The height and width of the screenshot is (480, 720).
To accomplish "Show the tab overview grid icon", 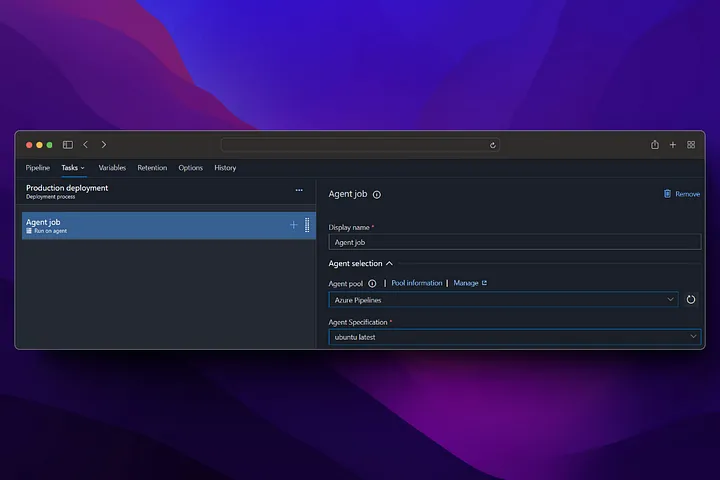I will tap(691, 145).
